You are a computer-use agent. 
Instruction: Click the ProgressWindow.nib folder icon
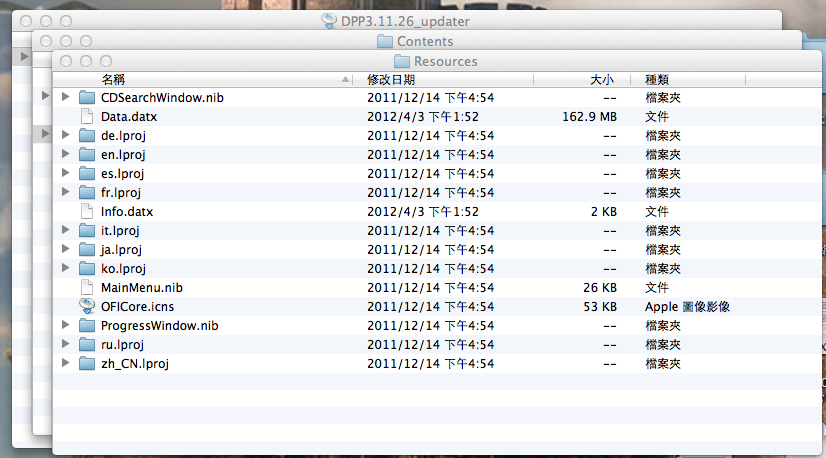pyautogui.click(x=87, y=325)
